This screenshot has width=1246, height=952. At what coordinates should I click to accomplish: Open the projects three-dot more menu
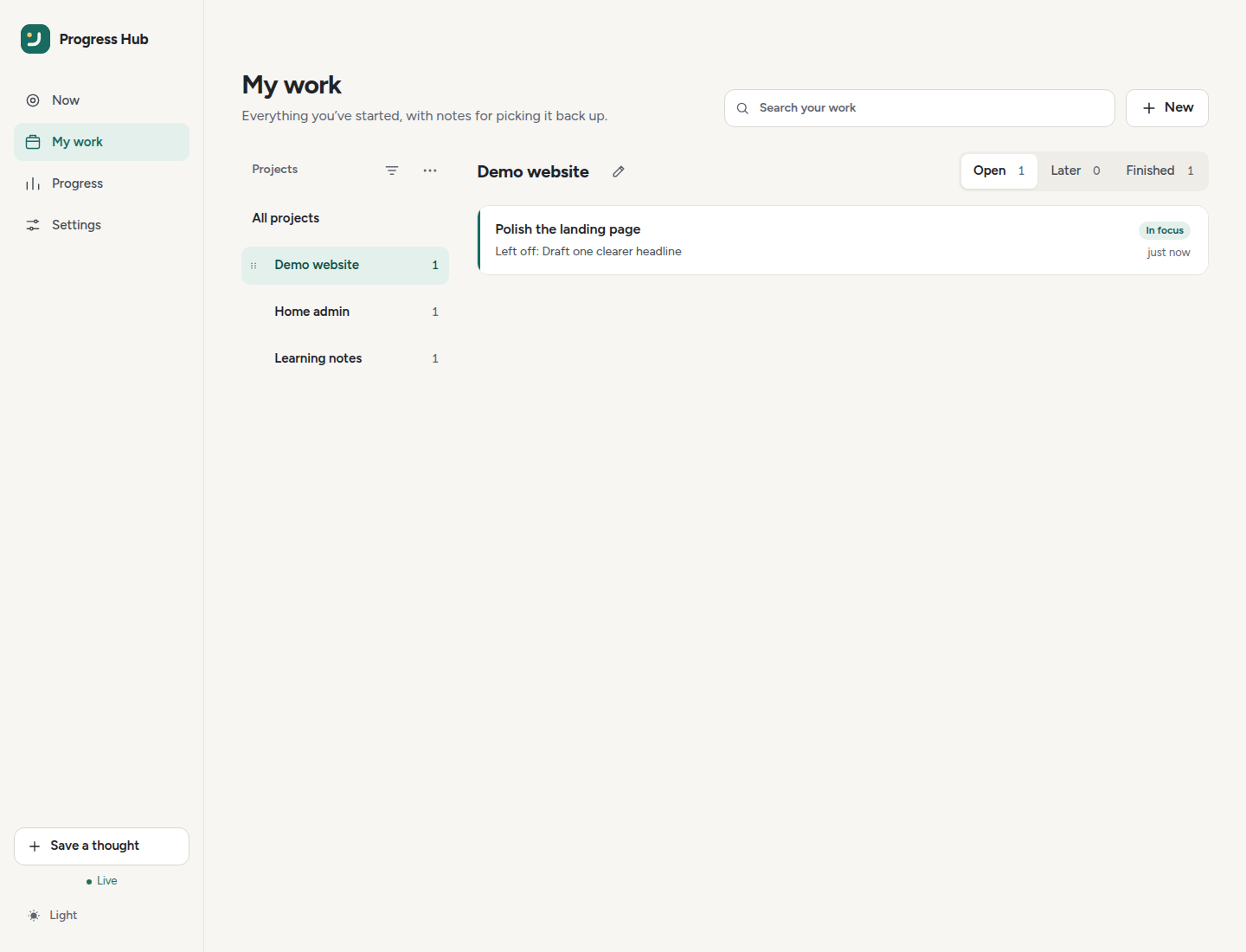[x=430, y=170]
